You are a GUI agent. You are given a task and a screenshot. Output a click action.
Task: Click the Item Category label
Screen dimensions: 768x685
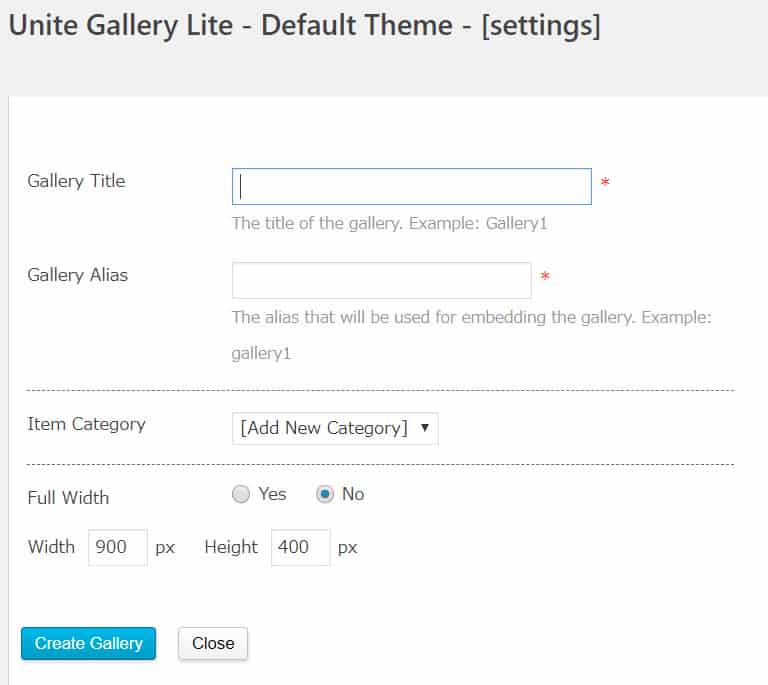[x=86, y=425]
